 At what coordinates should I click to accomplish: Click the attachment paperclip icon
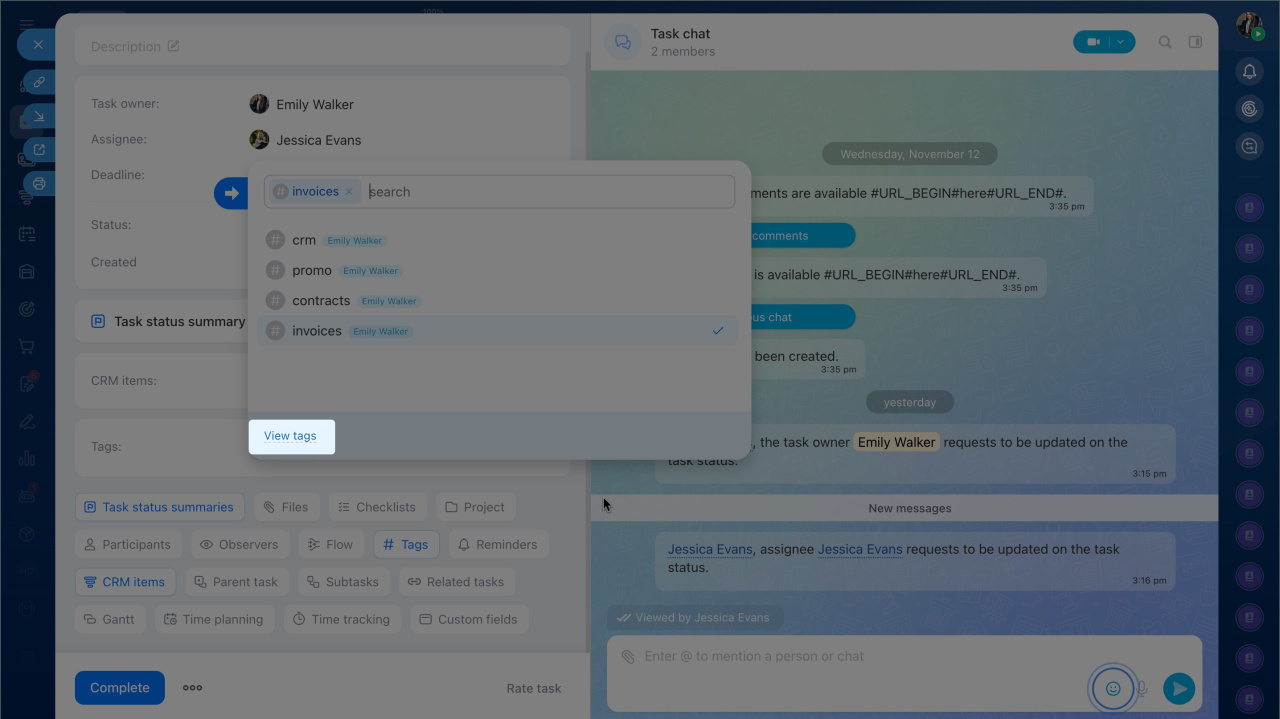click(628, 657)
